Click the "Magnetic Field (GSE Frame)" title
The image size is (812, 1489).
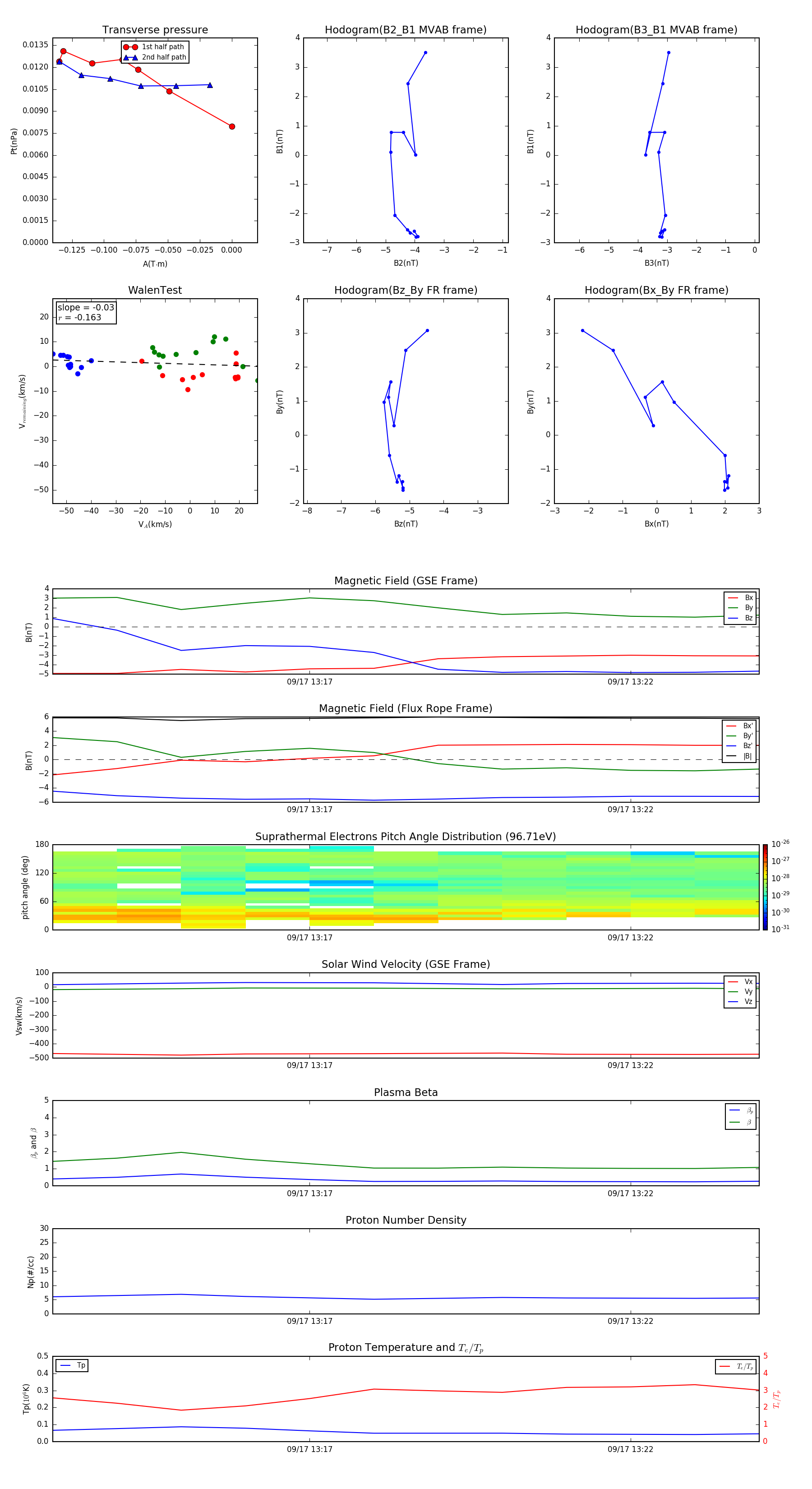pyautogui.click(x=406, y=581)
